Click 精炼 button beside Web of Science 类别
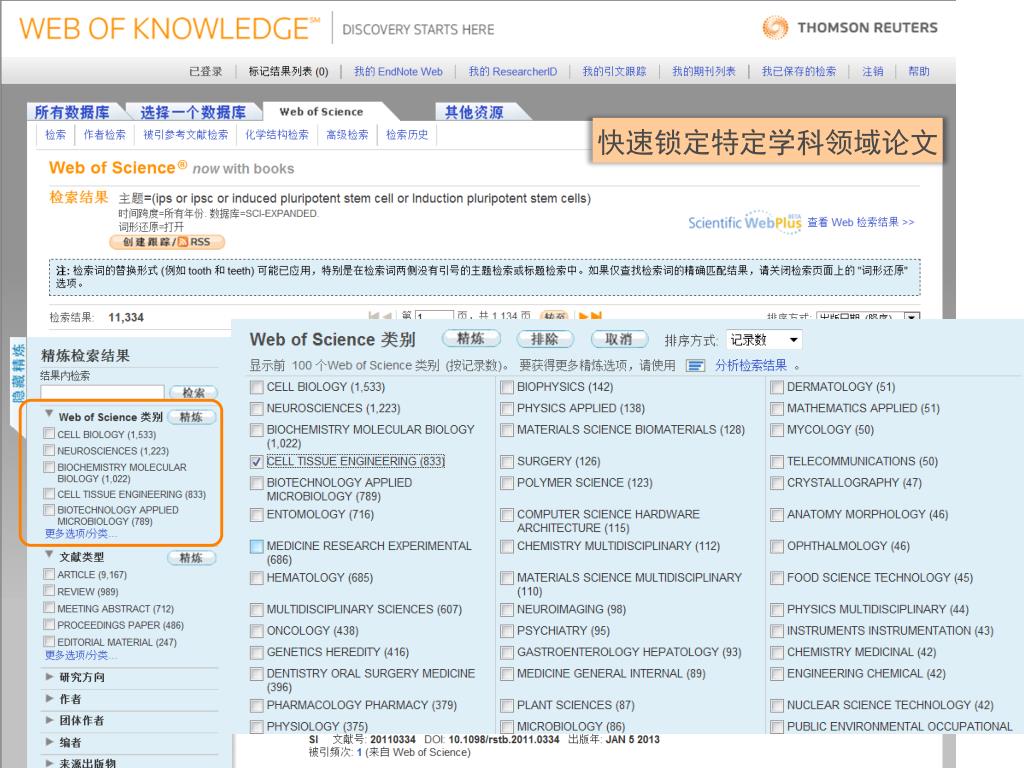Image resolution: width=1024 pixels, height=768 pixels. point(191,417)
